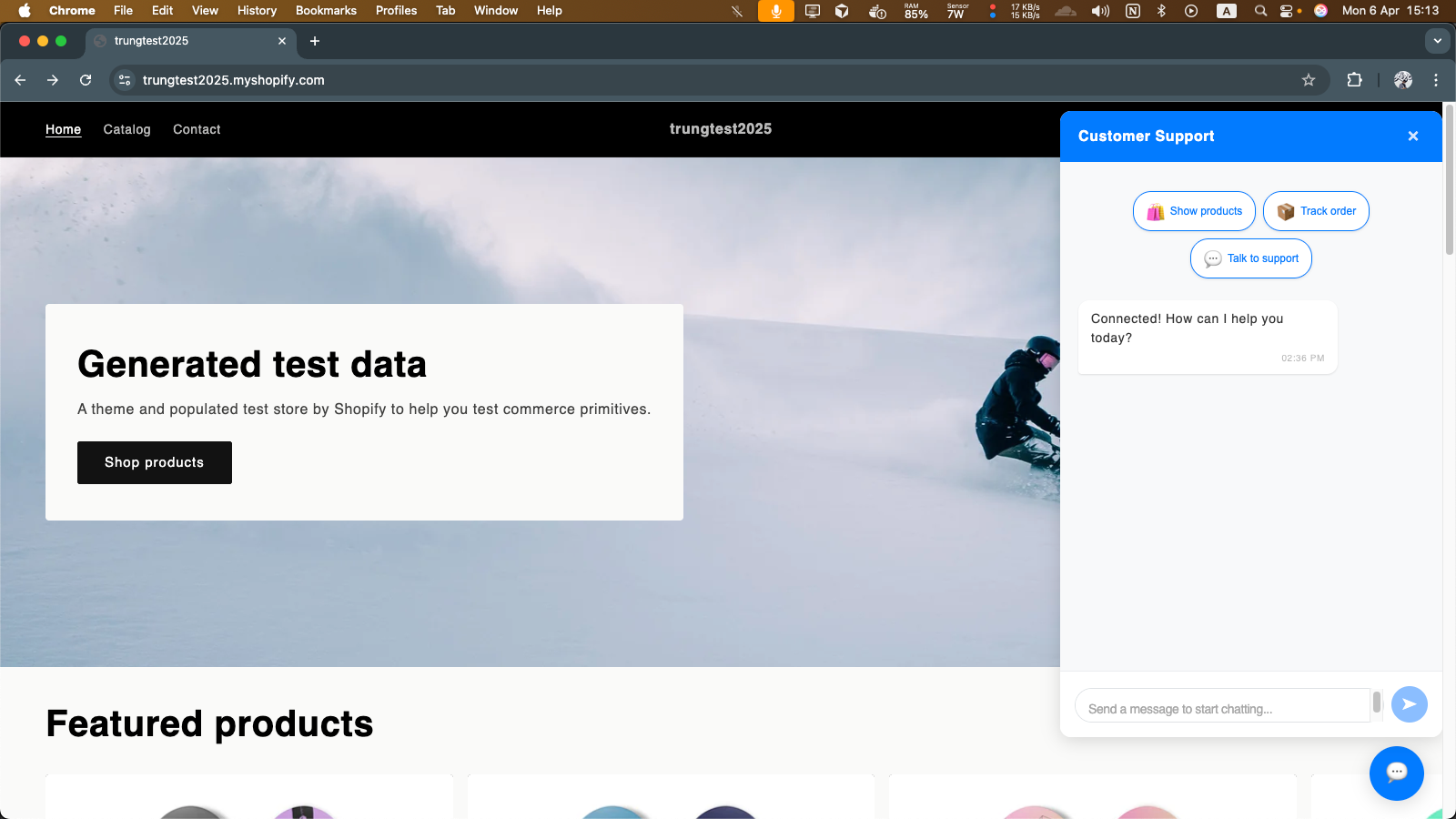Close the Customer Support chat panel
This screenshot has height=819, width=1456.
(1413, 136)
